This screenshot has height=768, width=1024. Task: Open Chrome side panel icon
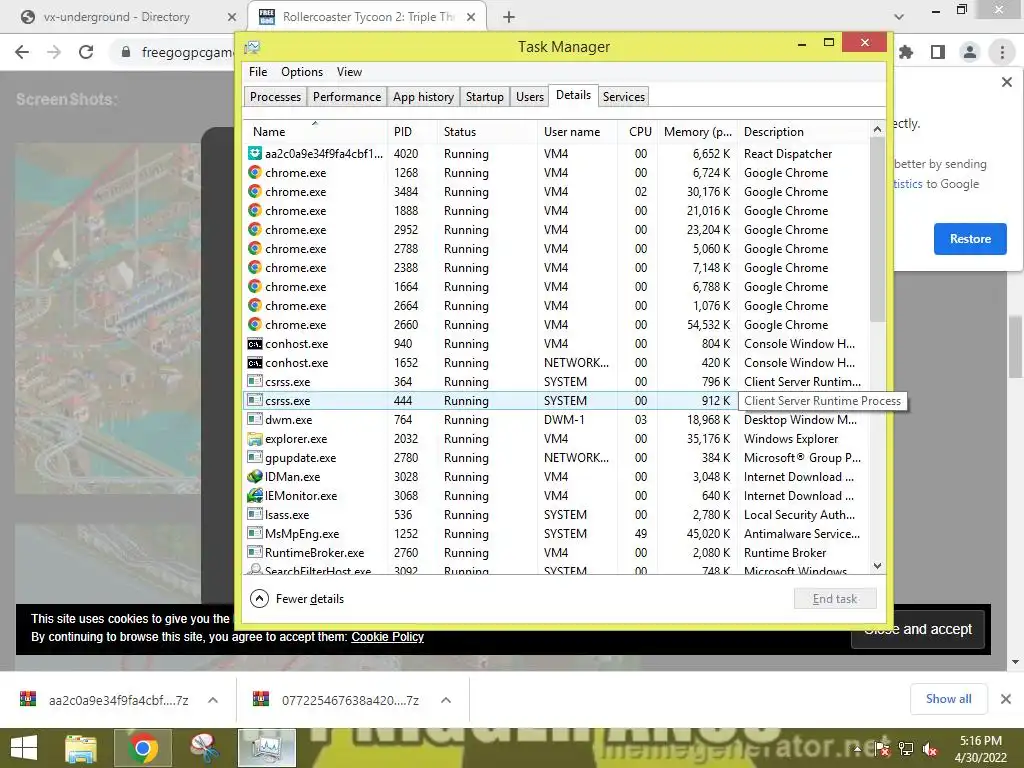[x=938, y=52]
